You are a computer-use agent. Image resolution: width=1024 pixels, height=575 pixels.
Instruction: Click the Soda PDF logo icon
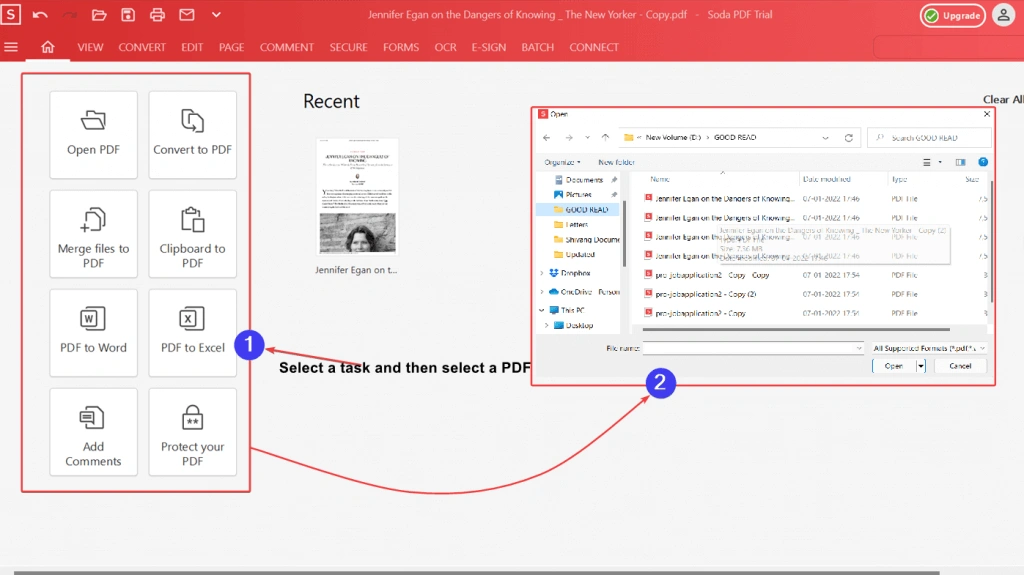click(x=10, y=14)
